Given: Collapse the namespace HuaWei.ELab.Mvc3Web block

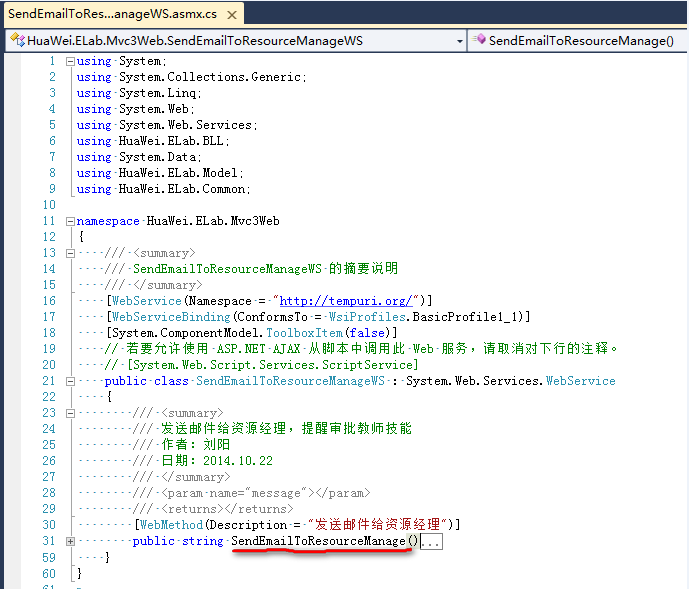Looking at the screenshot, I should pos(70,222).
